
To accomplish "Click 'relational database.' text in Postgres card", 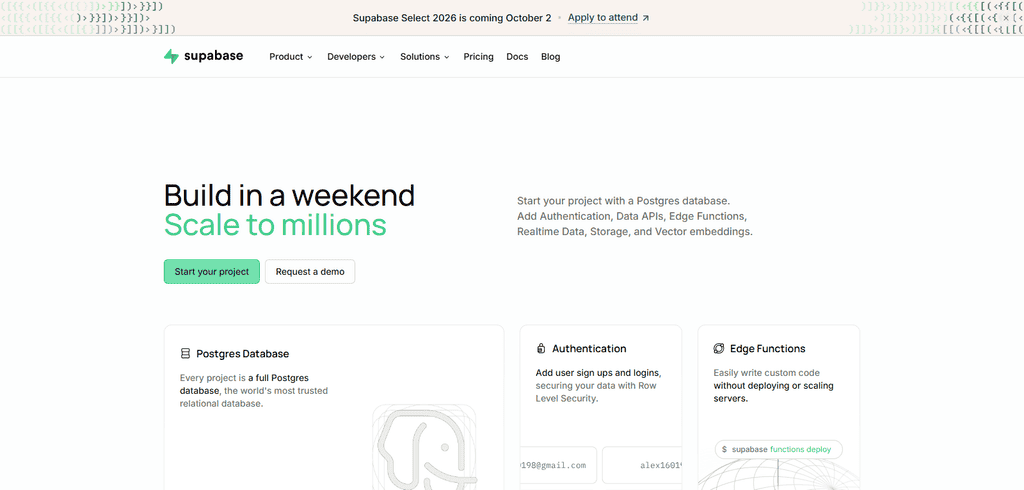I will pos(221,403).
